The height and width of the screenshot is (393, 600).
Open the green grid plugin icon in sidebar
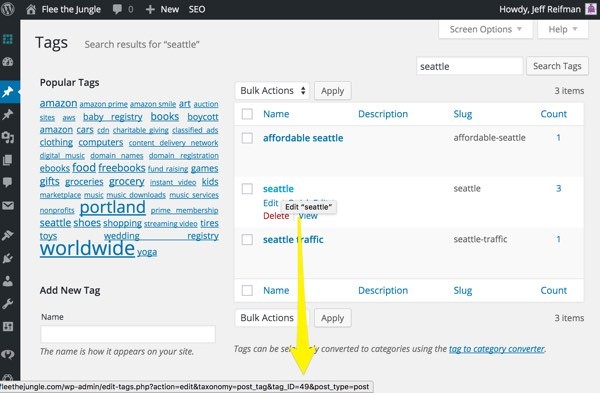point(8,39)
